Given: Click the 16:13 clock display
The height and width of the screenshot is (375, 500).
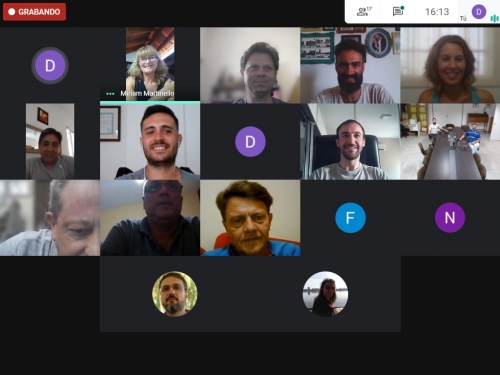Looking at the screenshot, I should tap(437, 12).
